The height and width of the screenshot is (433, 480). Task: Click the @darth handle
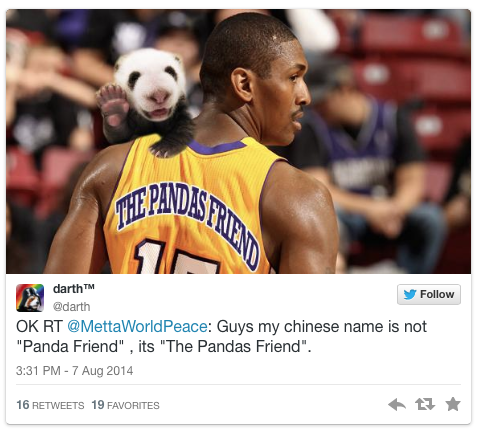71,307
